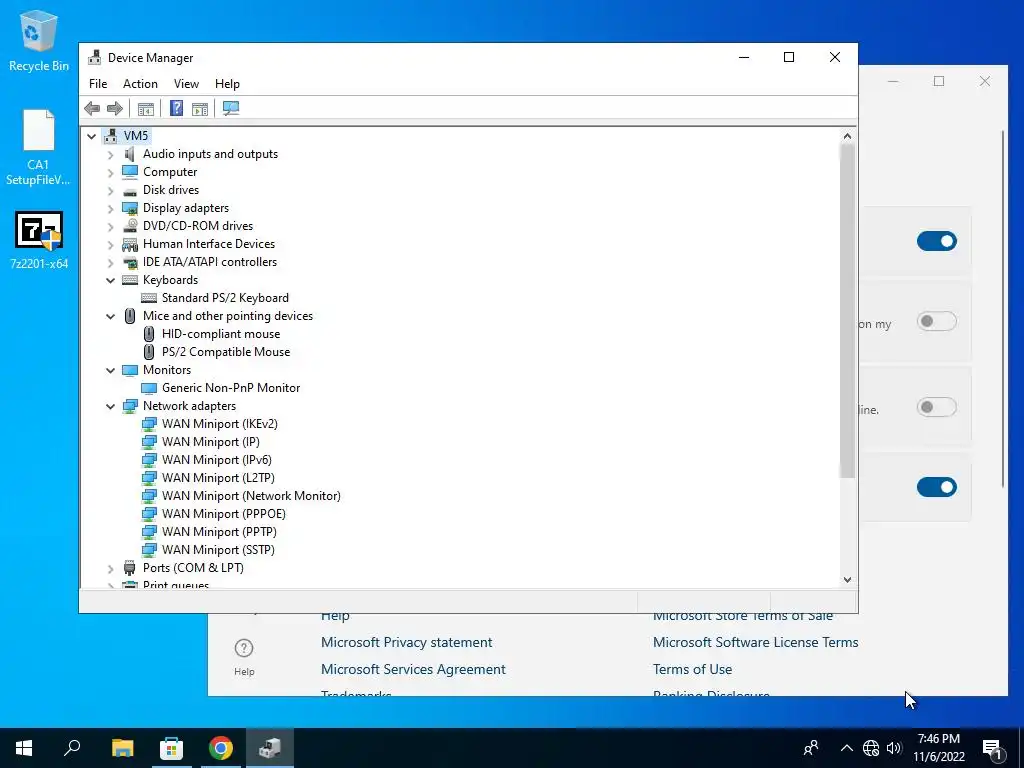The image size is (1024, 768).
Task: Collapse Mice and other pointing devices
Action: point(110,316)
